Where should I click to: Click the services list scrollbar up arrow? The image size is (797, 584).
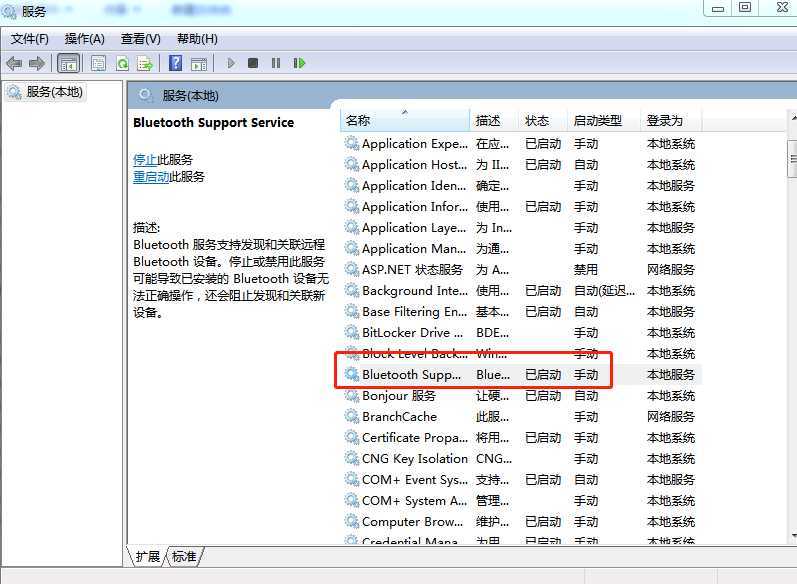coord(793,117)
